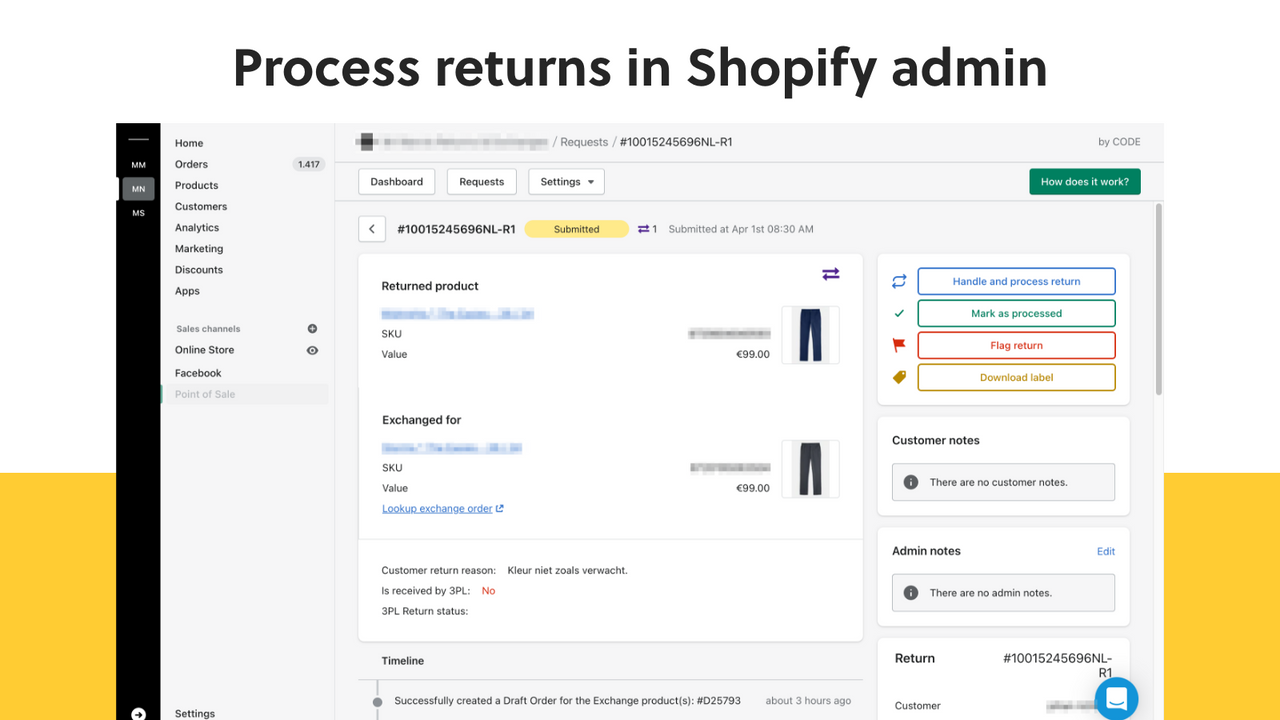The height and width of the screenshot is (720, 1280).
Task: Click the yellow tag icon beside Download label
Action: [x=899, y=377]
